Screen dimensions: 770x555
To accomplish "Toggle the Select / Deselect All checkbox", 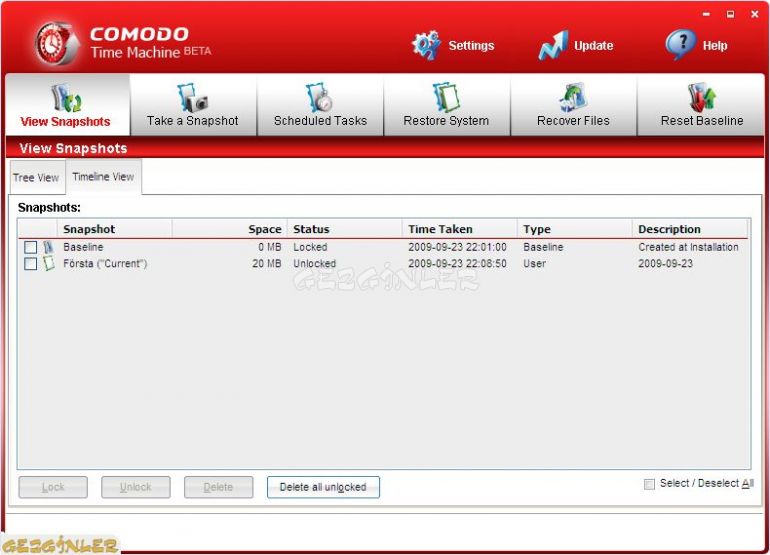I will tap(649, 484).
